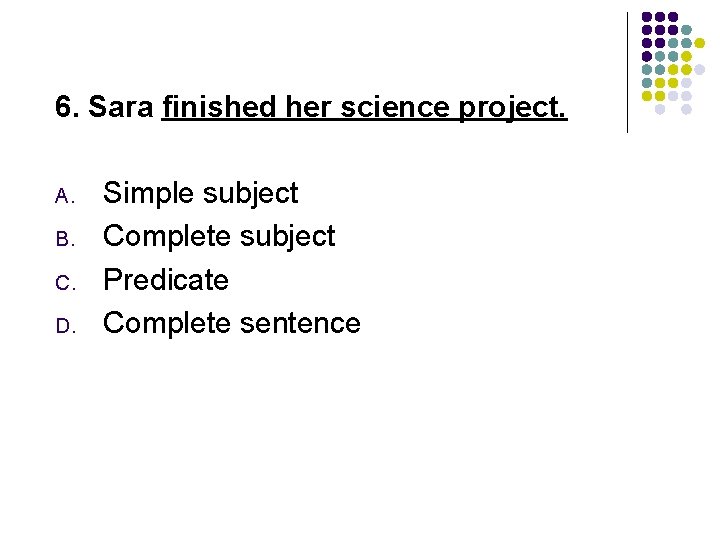The image size is (720, 540).
Task: Click the bottom-left pale lavender dot
Action: [660, 109]
